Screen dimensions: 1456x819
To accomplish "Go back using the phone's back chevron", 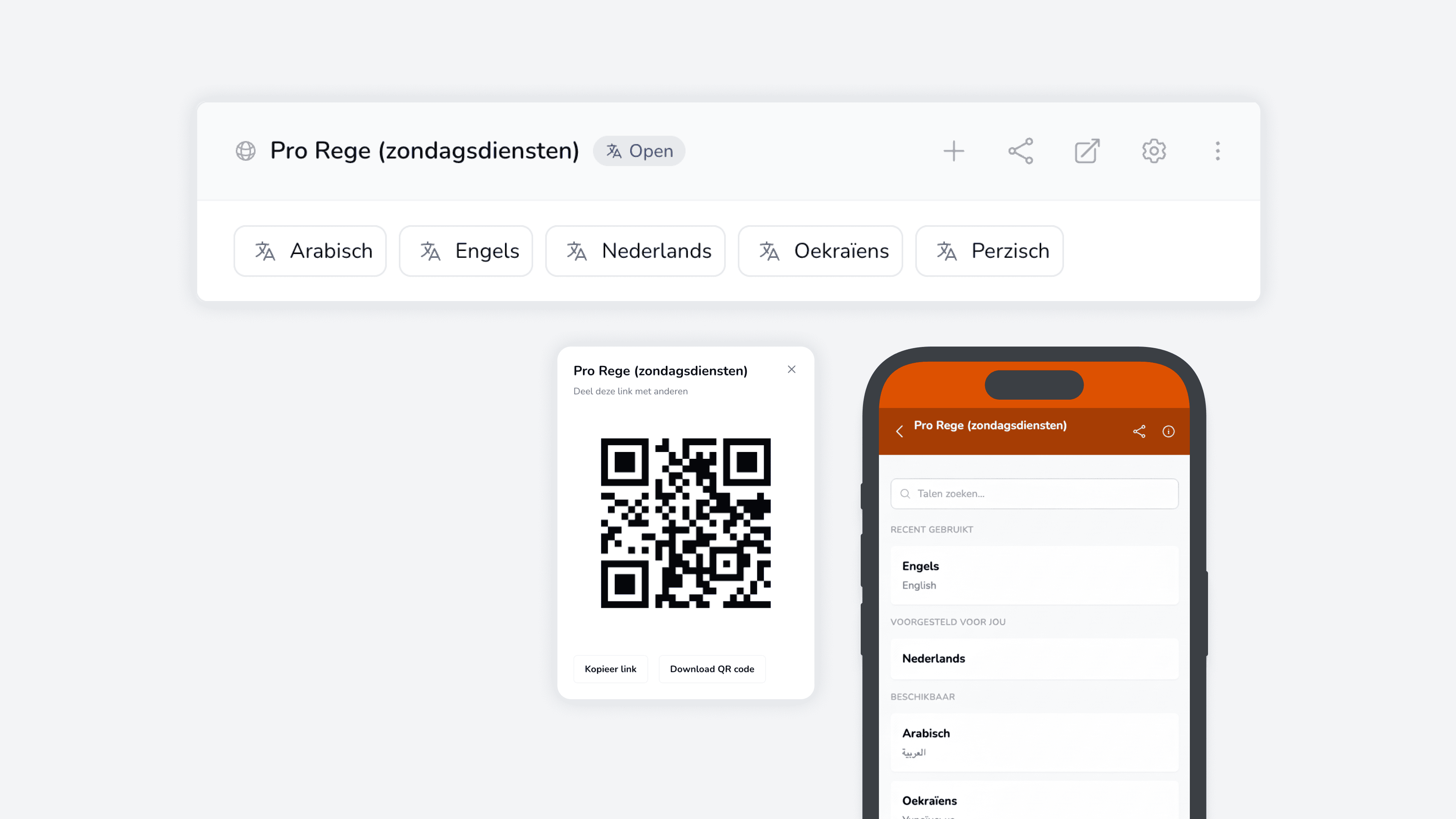I will (899, 432).
